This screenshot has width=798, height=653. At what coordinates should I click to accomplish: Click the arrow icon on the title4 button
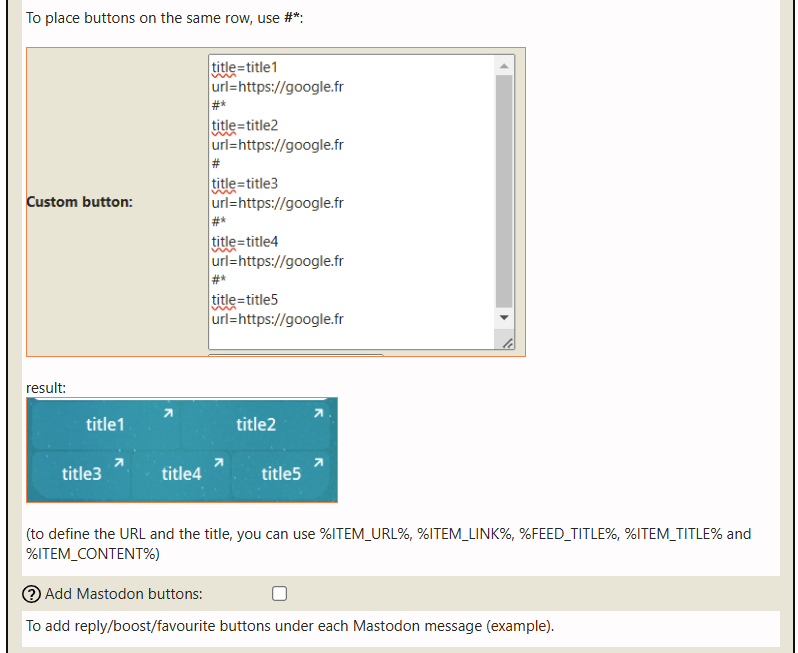tap(218, 462)
